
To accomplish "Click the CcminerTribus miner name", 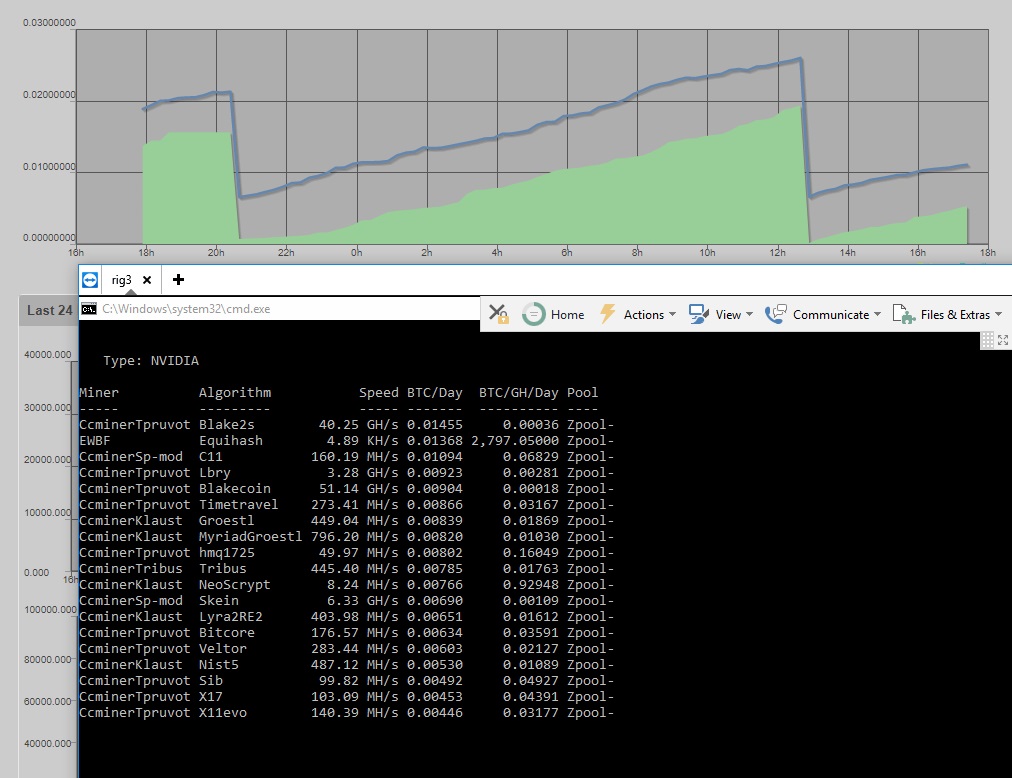I will (131, 569).
